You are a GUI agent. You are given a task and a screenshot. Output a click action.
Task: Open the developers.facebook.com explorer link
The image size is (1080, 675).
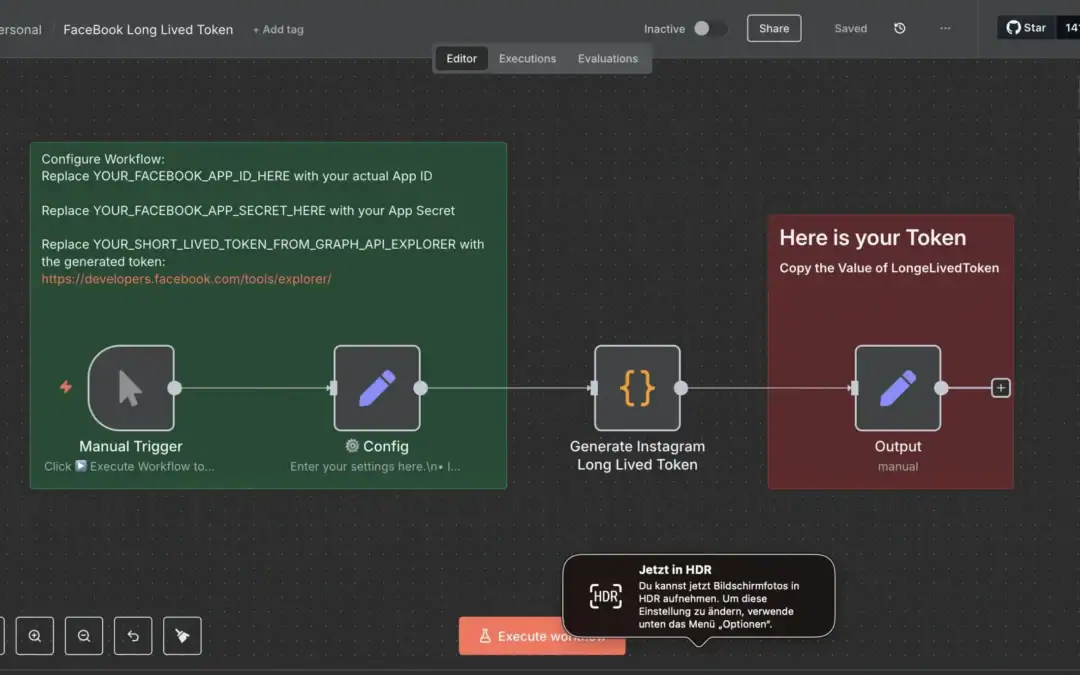click(186, 279)
